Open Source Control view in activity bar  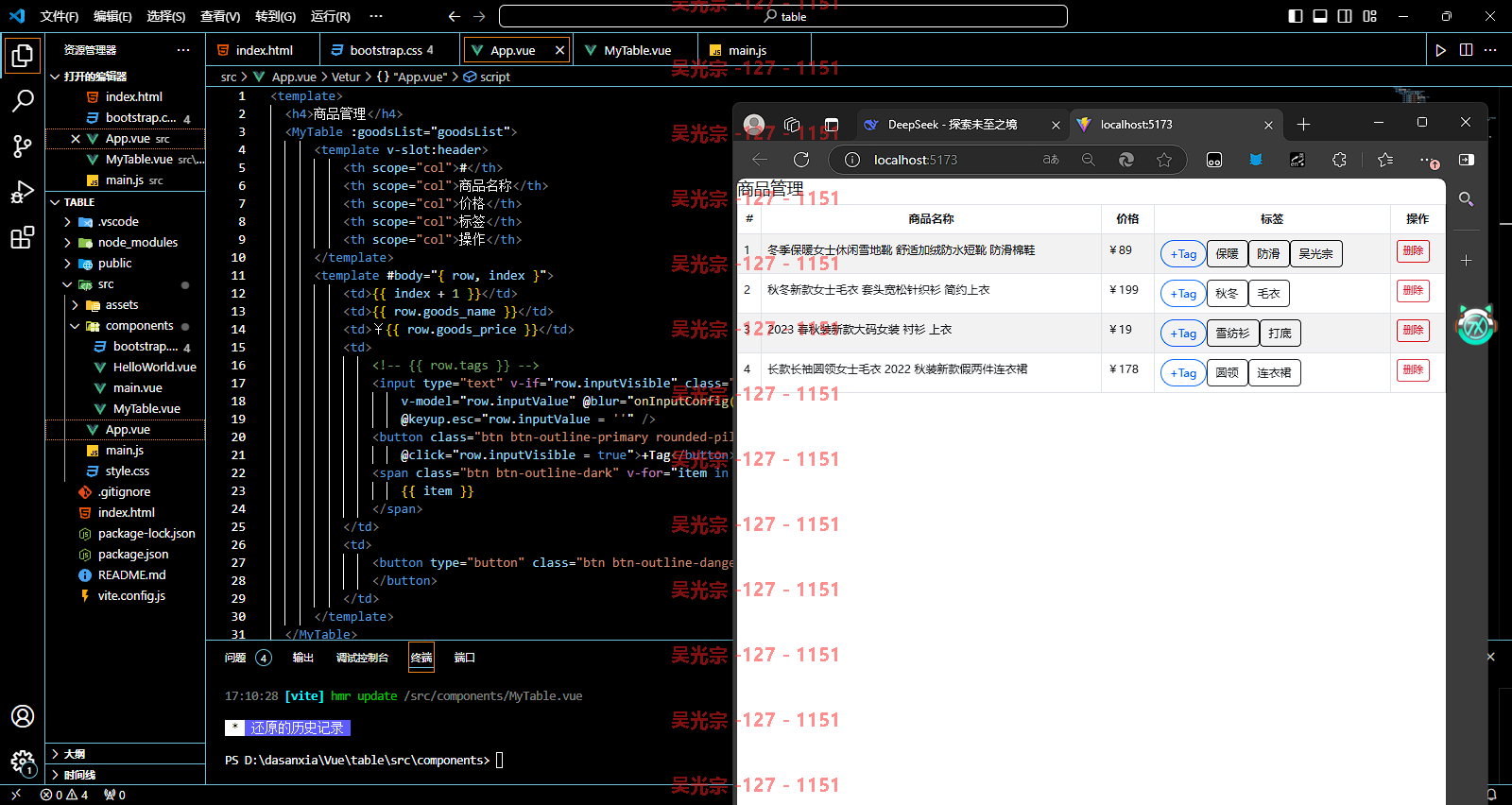click(x=22, y=146)
